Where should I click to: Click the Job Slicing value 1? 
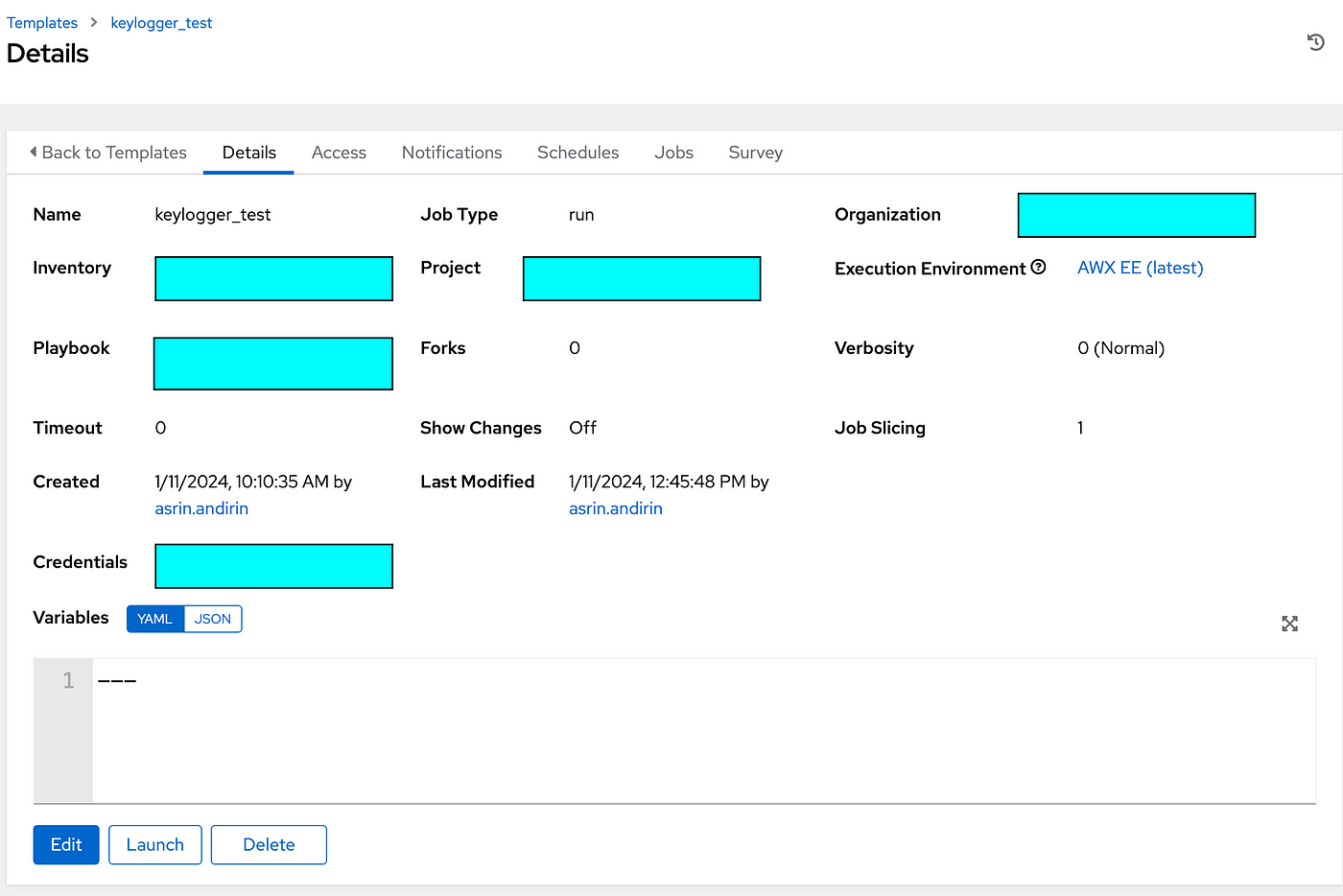1080,428
